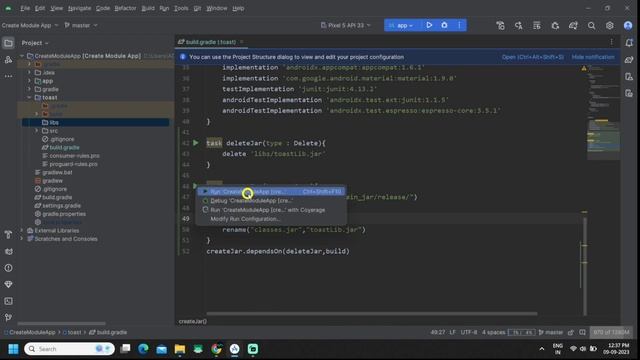
Task: Open the Resource Manager sidebar icon
Action: pyautogui.click(x=8, y=60)
